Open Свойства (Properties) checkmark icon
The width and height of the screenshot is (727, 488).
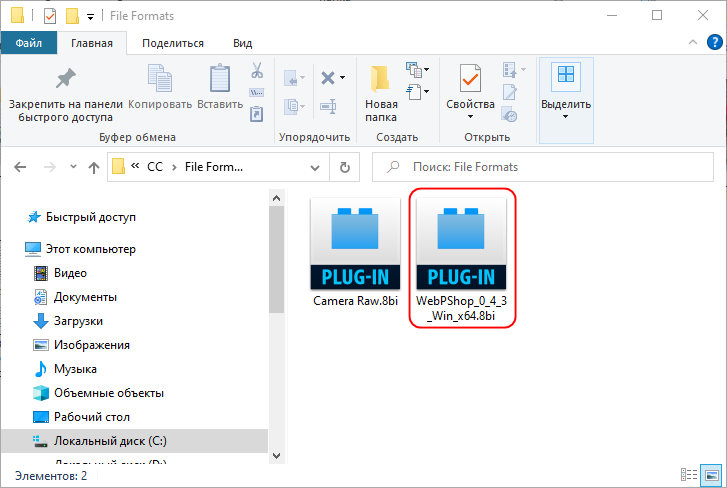pos(470,78)
